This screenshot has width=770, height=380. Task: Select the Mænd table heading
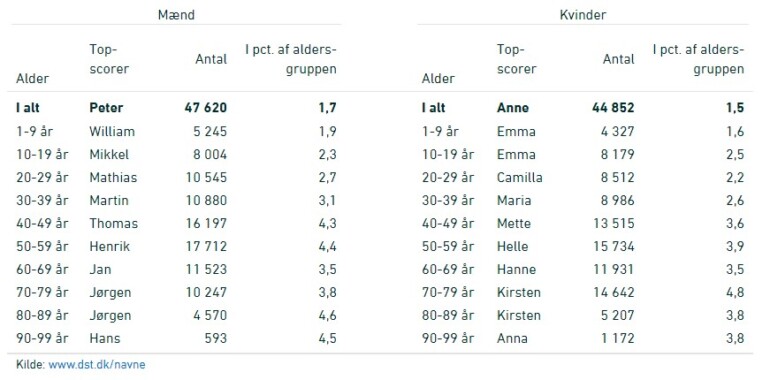pyautogui.click(x=176, y=15)
